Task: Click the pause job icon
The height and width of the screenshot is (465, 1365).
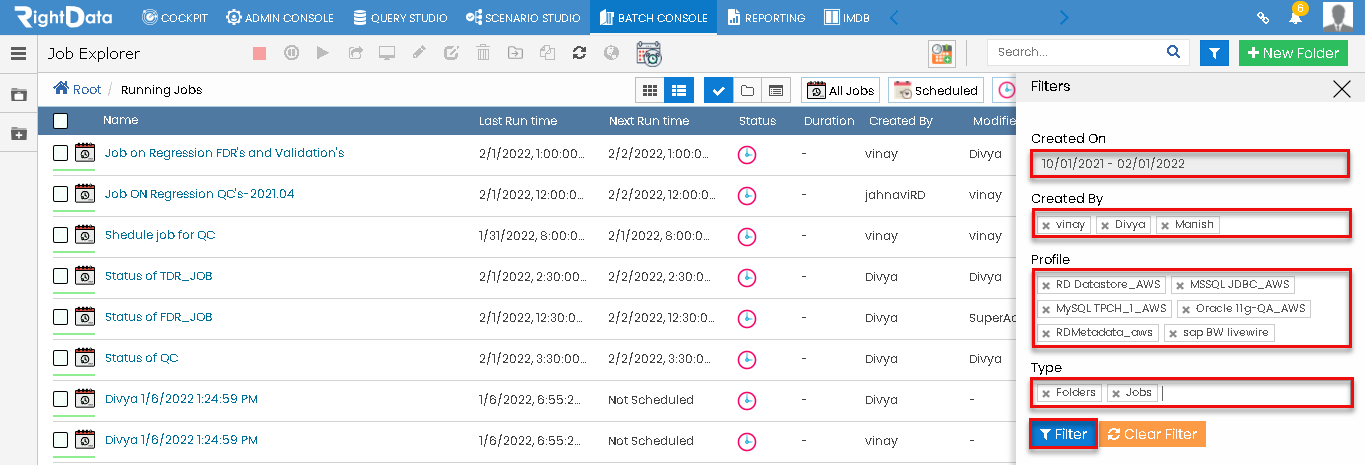Action: (291, 53)
